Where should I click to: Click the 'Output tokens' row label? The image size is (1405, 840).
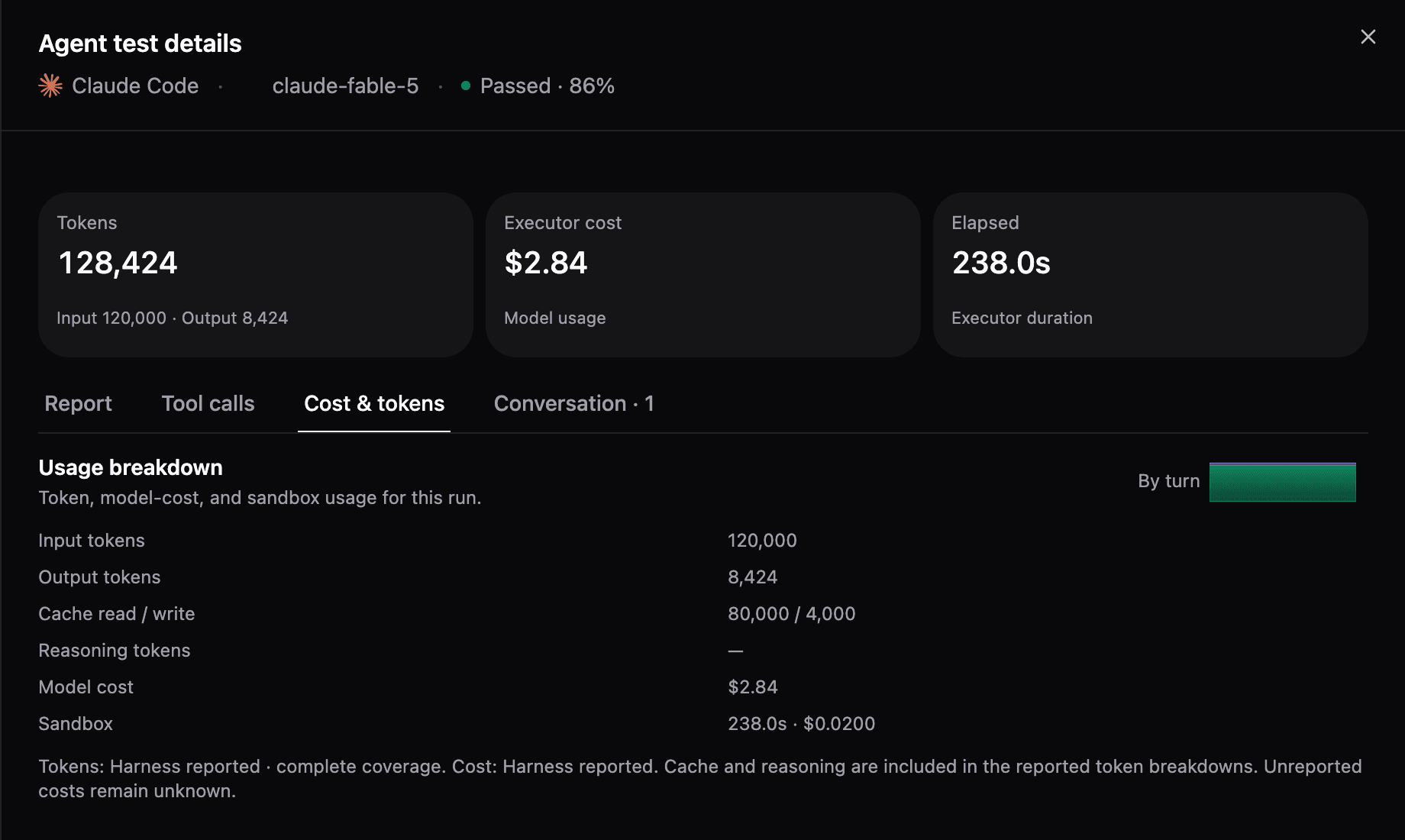coord(99,577)
